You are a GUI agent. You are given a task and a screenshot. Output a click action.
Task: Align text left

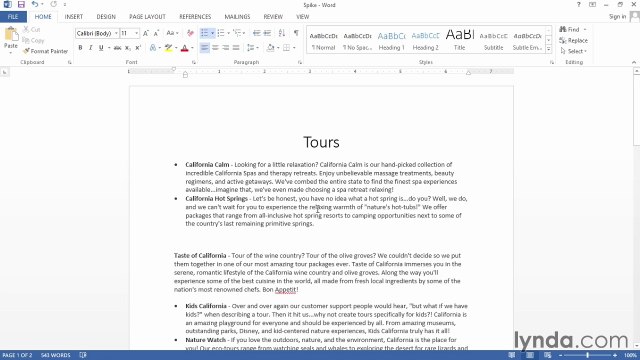tap(204, 48)
